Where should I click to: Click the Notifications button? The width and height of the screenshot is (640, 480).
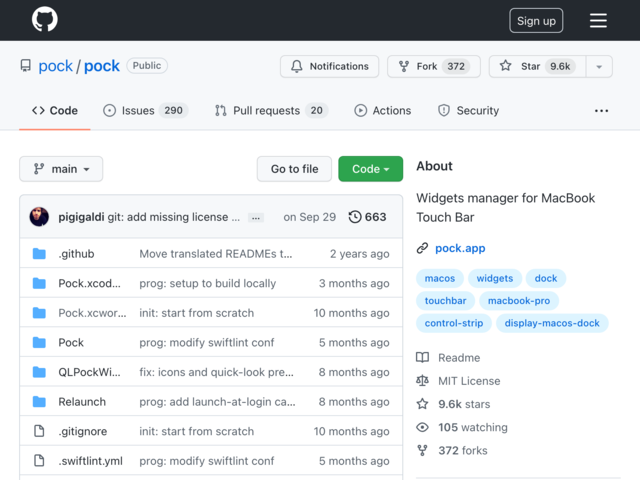tap(329, 66)
